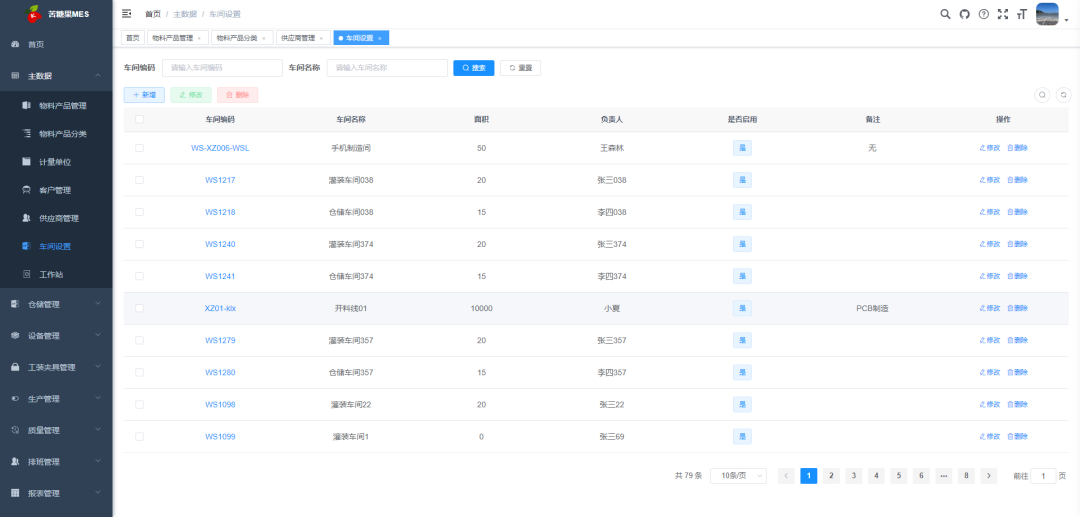This screenshot has width=1080, height=517.
Task: Open 工作站 in the sidebar menu
Action: 52,274
